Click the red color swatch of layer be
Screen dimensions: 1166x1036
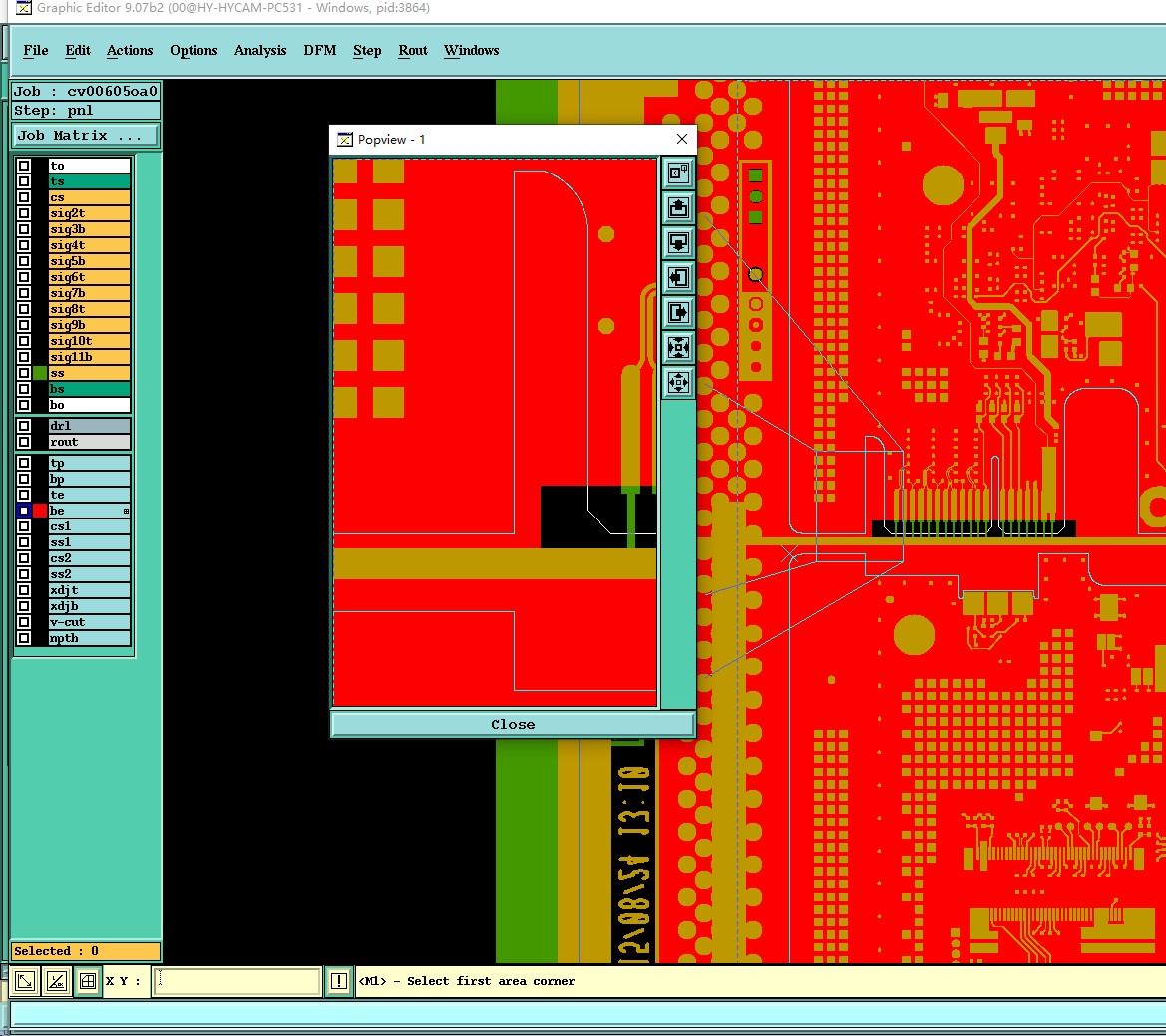(40, 511)
